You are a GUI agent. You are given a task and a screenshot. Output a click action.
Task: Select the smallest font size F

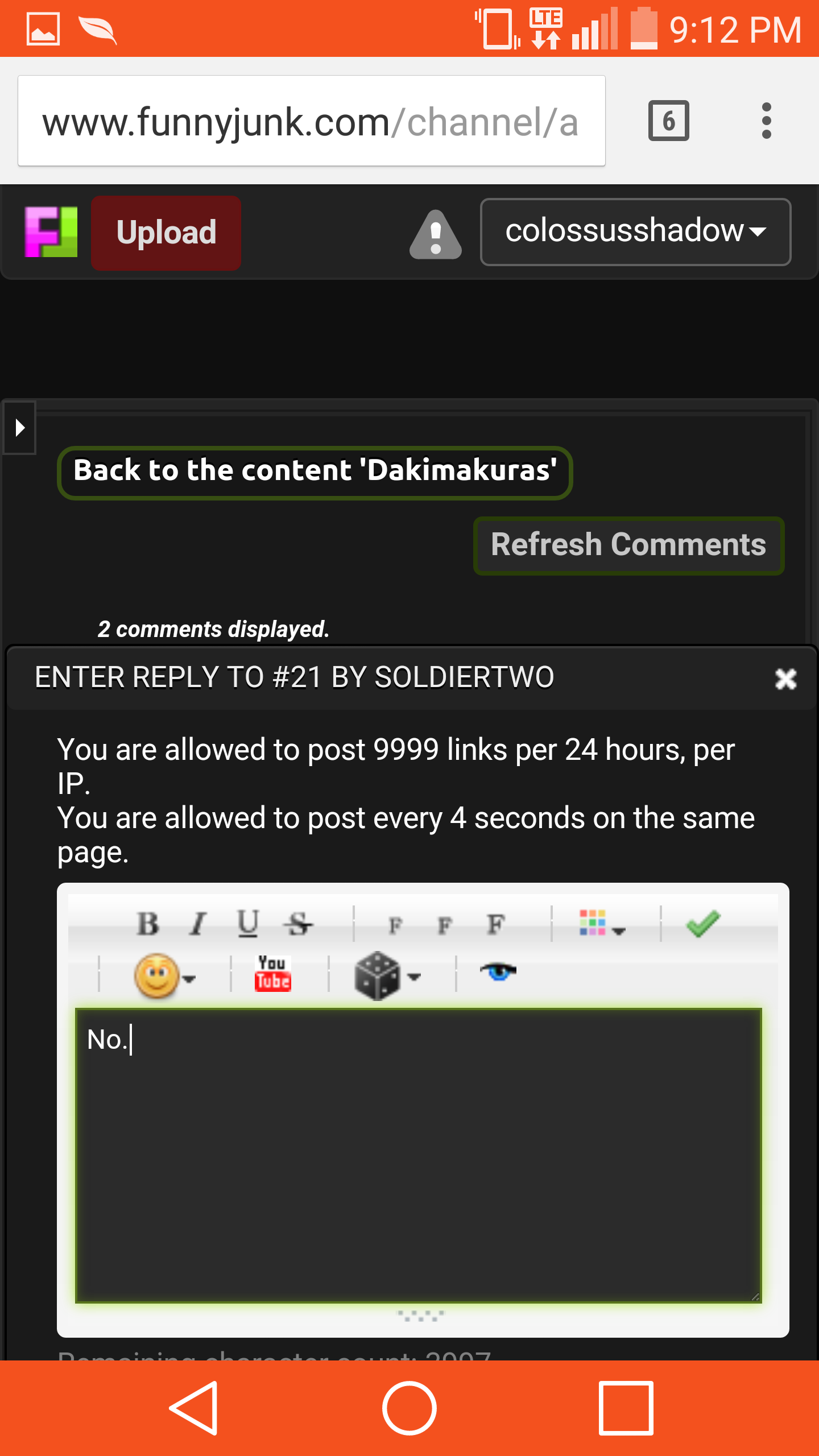(395, 926)
